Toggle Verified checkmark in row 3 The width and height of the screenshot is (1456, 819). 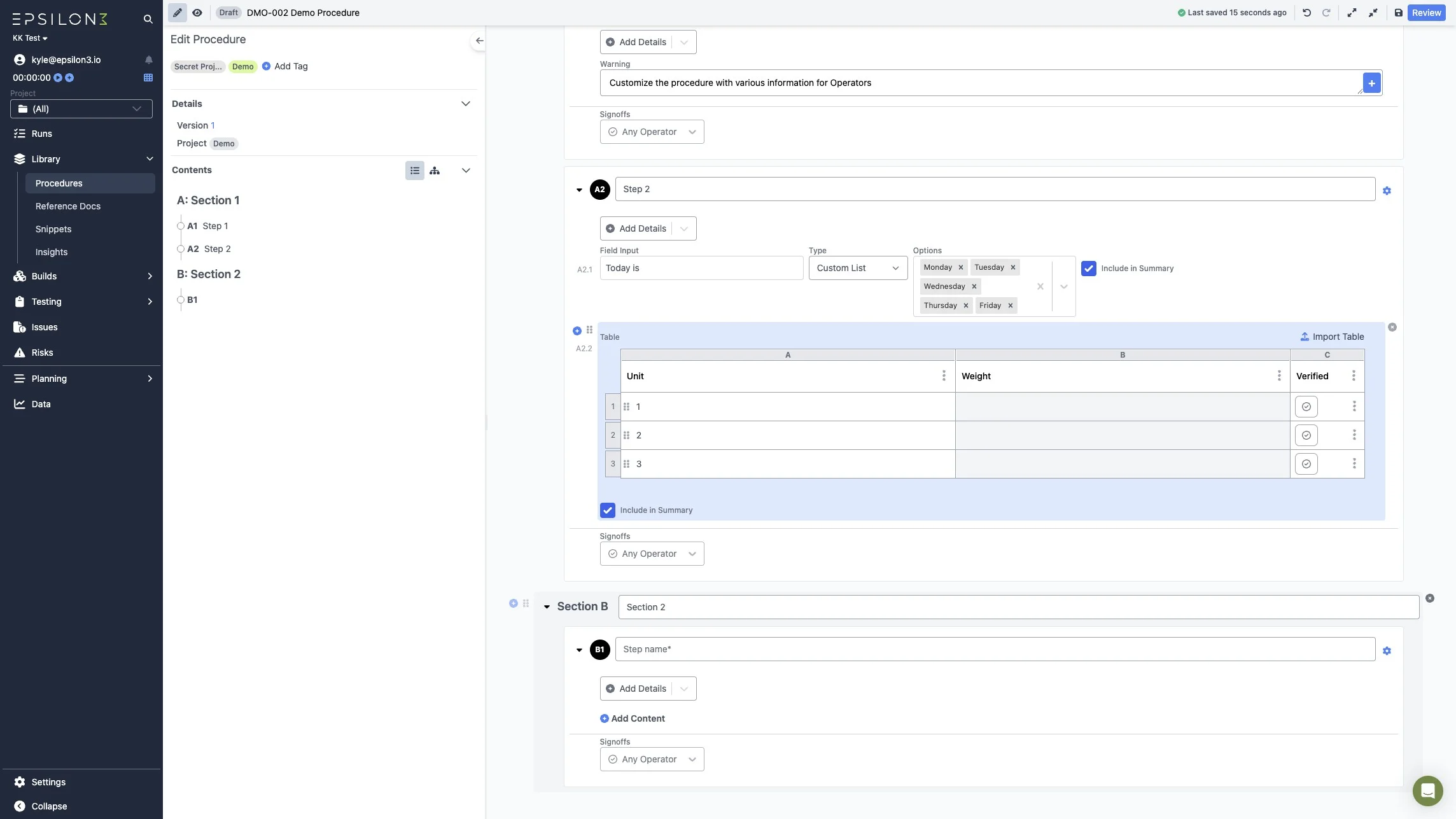pyautogui.click(x=1306, y=464)
